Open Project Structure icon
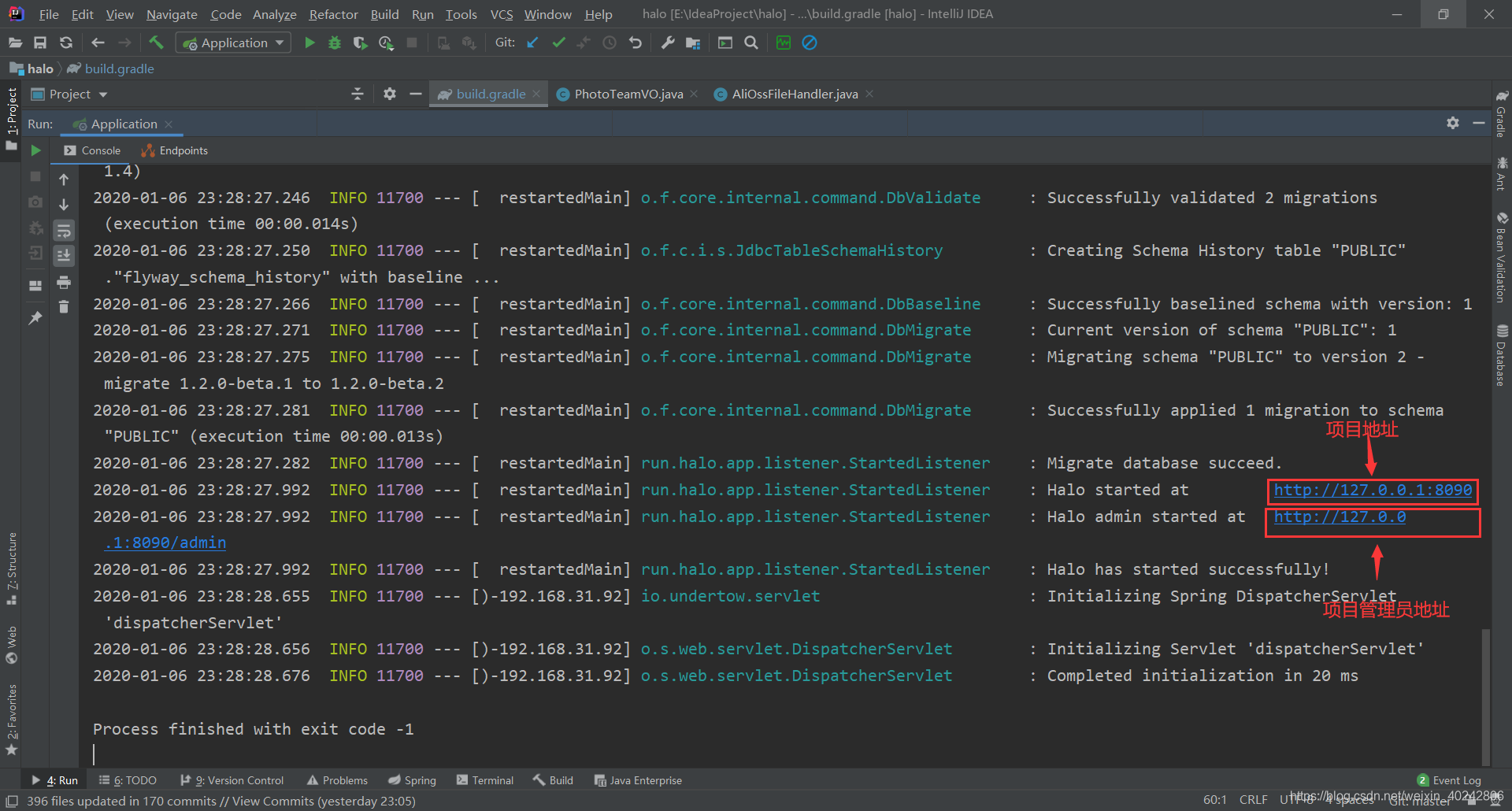The width and height of the screenshot is (1512, 811). 693,43
